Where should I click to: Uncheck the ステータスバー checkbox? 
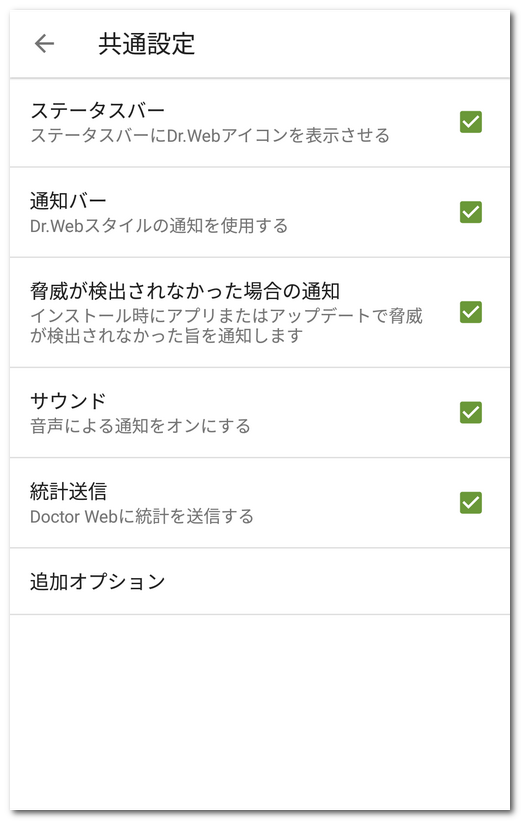pyautogui.click(x=471, y=122)
